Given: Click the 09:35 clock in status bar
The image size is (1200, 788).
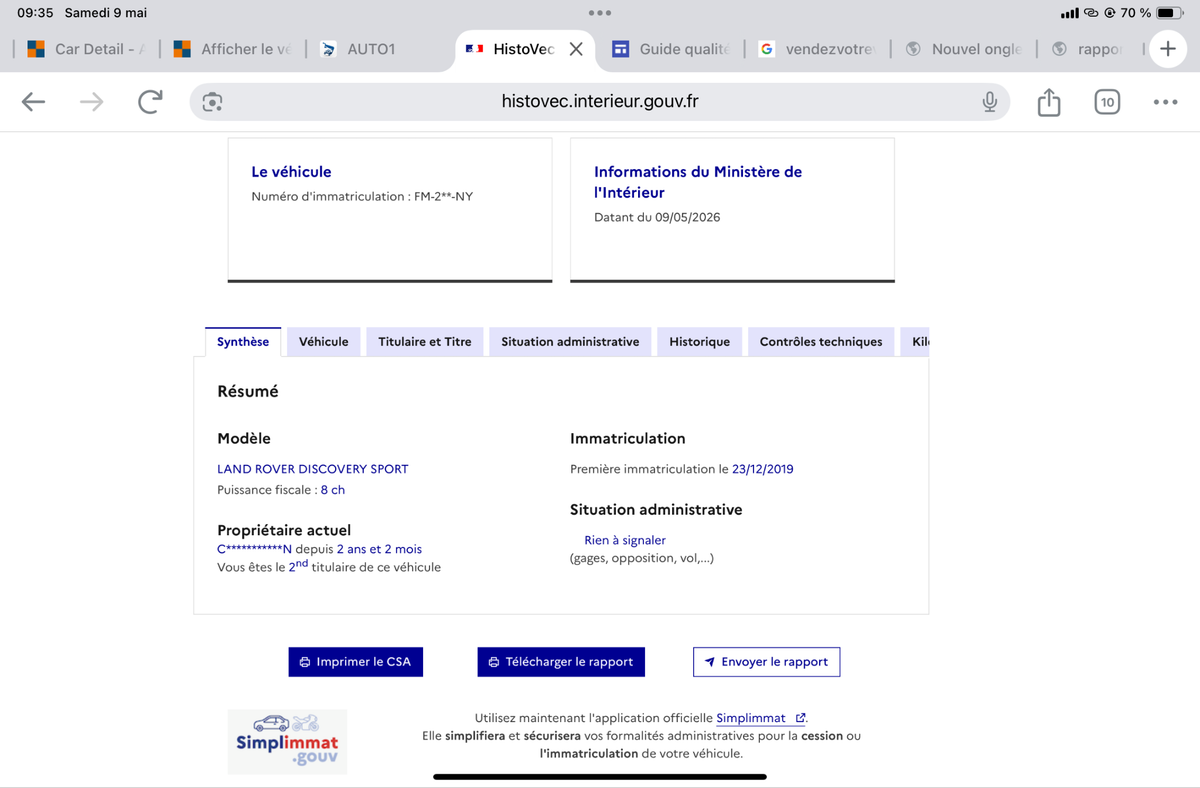Looking at the screenshot, I should [x=35, y=13].
